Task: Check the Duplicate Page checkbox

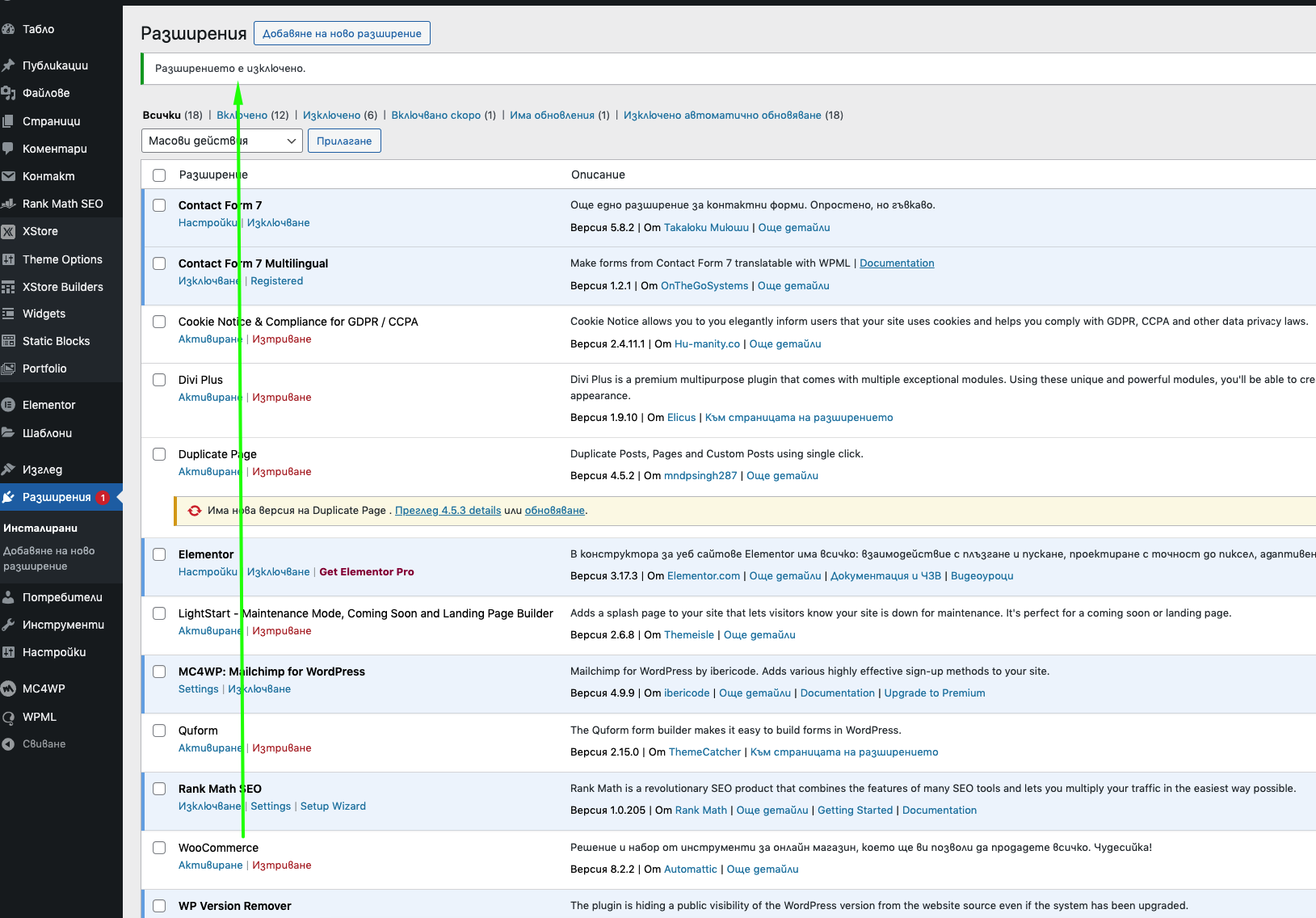Action: pyautogui.click(x=159, y=454)
